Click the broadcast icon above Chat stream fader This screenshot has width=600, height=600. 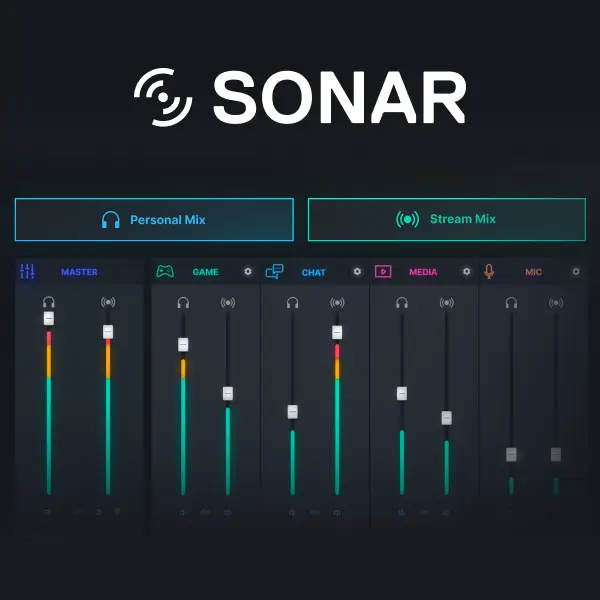tap(337, 302)
